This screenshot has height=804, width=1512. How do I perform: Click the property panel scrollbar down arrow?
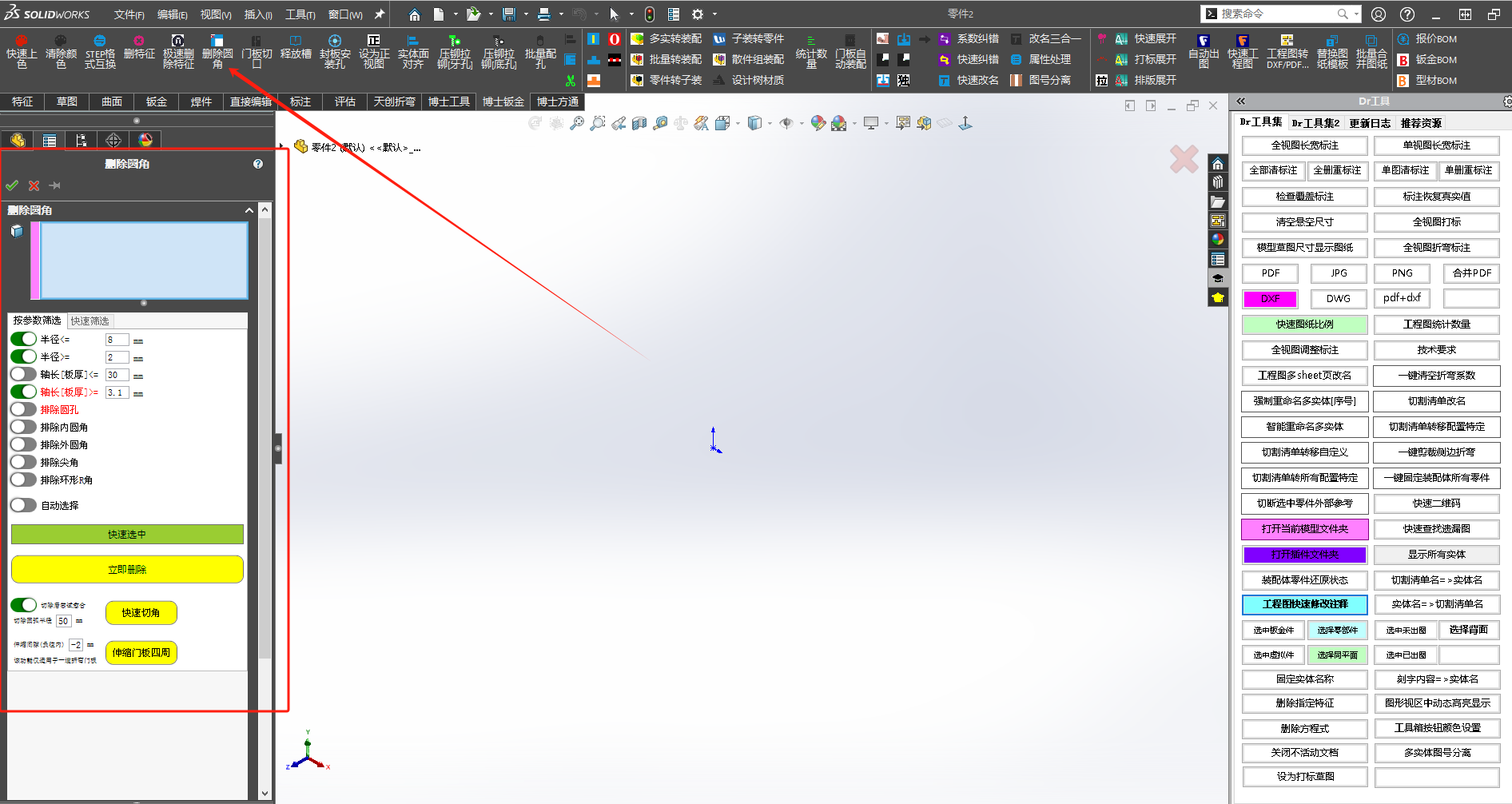(265, 794)
